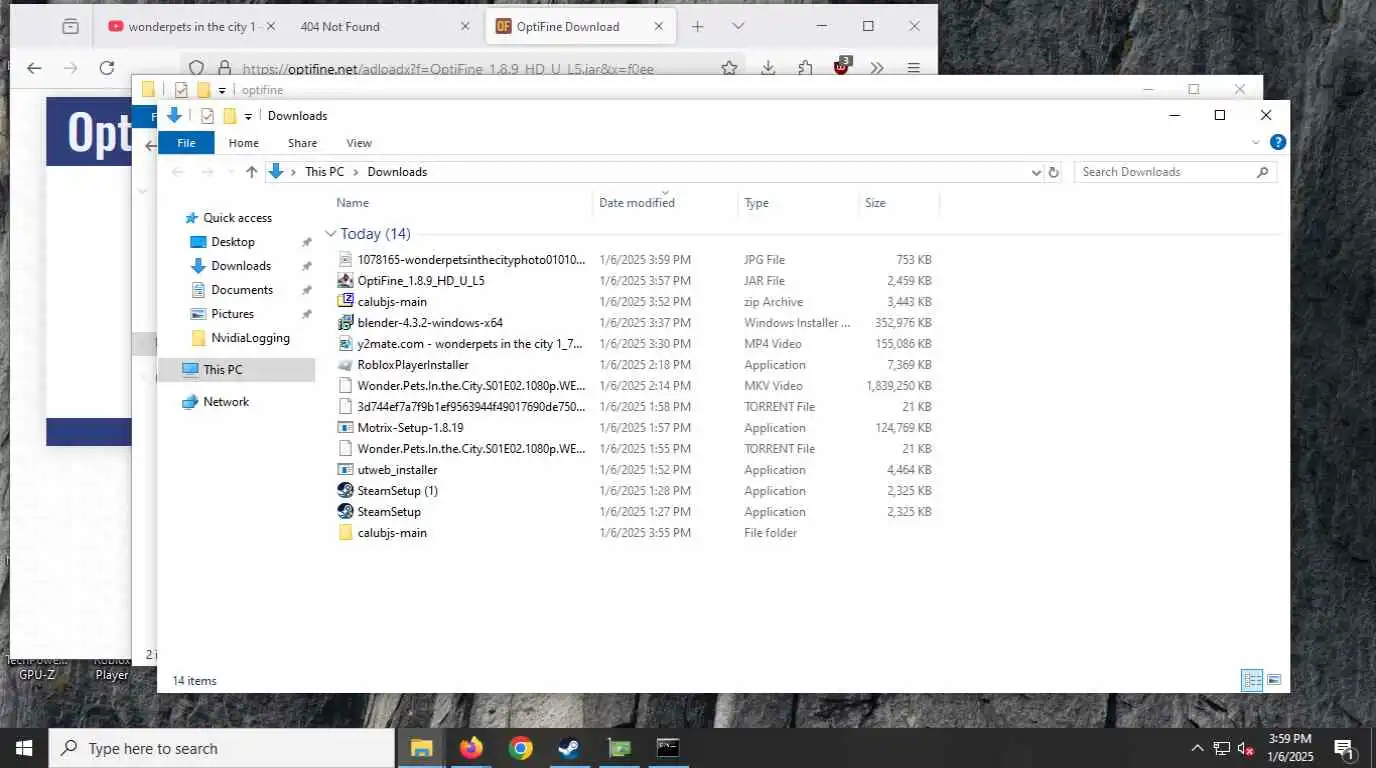Open the File ribbon tab
The height and width of the screenshot is (768, 1376).
click(186, 143)
